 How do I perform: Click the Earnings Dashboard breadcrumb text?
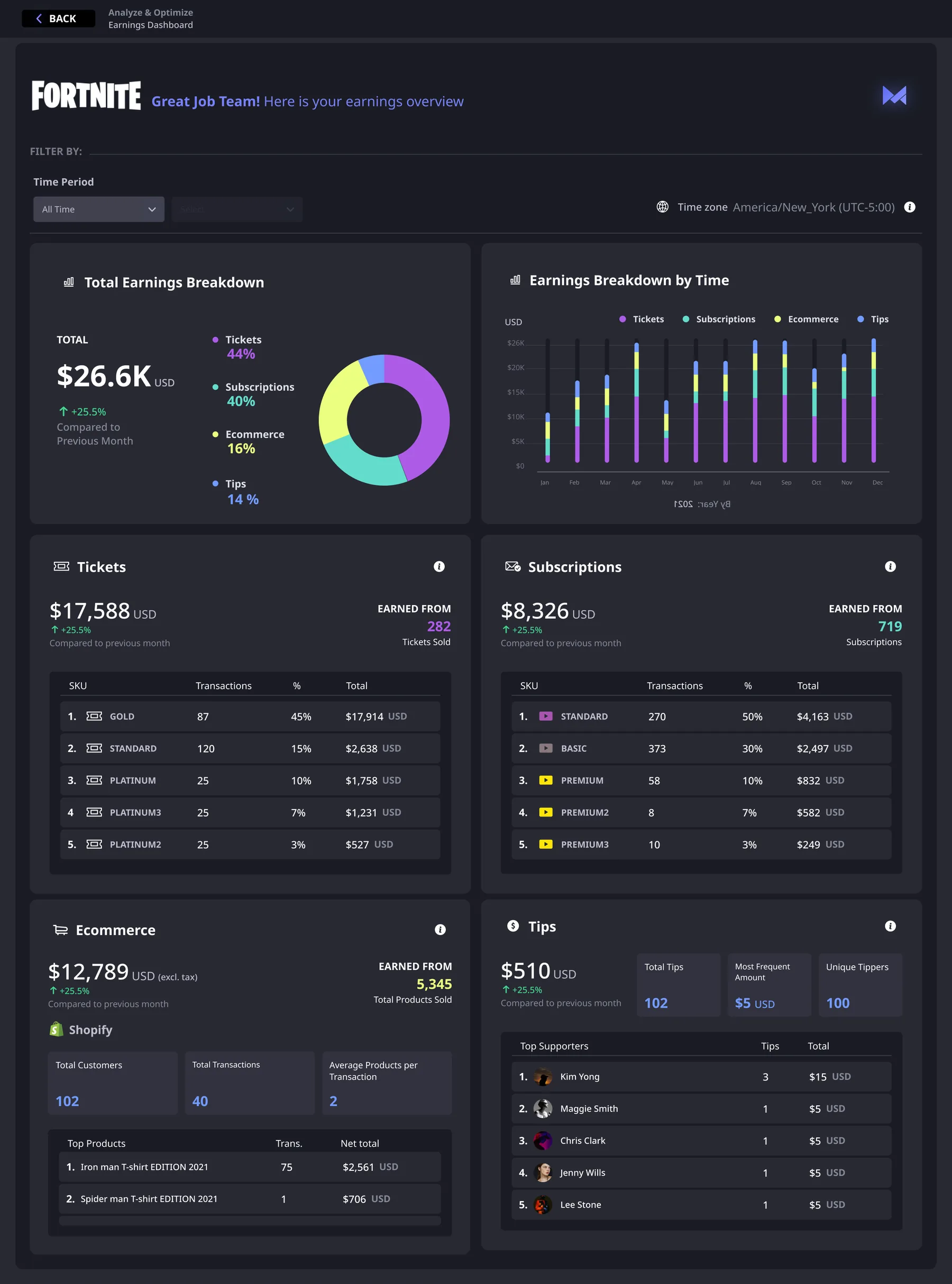click(x=150, y=25)
